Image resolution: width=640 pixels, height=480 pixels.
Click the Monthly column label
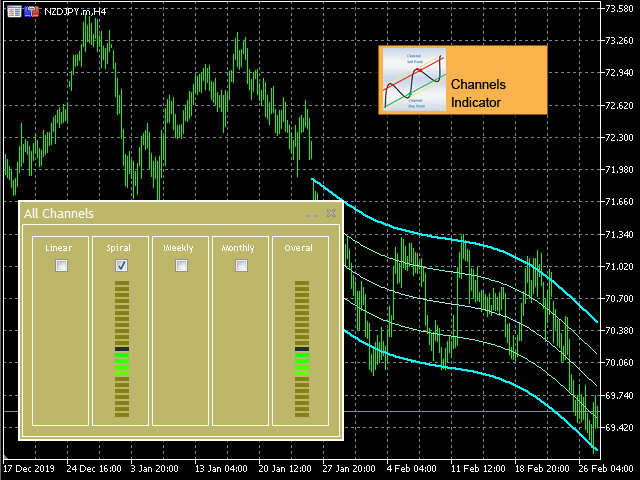(238, 248)
